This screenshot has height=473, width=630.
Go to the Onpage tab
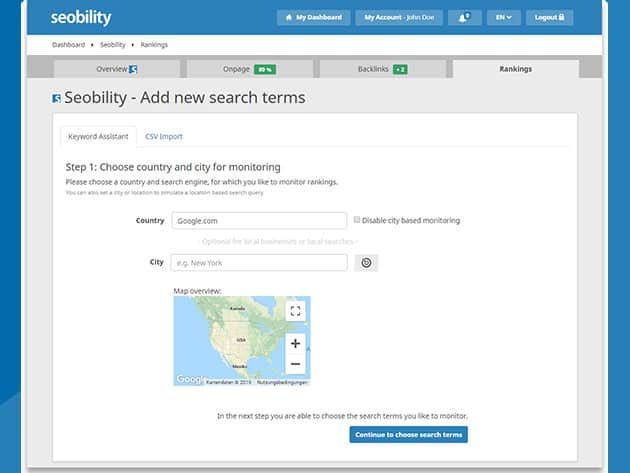coord(249,69)
